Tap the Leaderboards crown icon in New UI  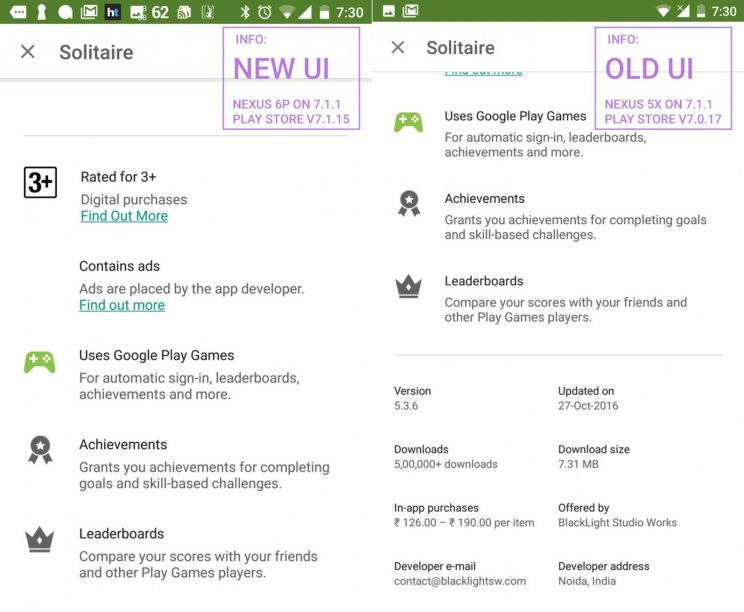39,539
